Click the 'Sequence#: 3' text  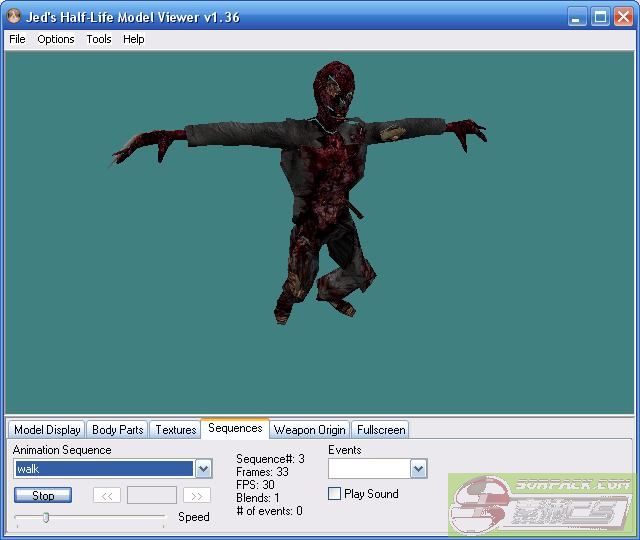(270, 459)
